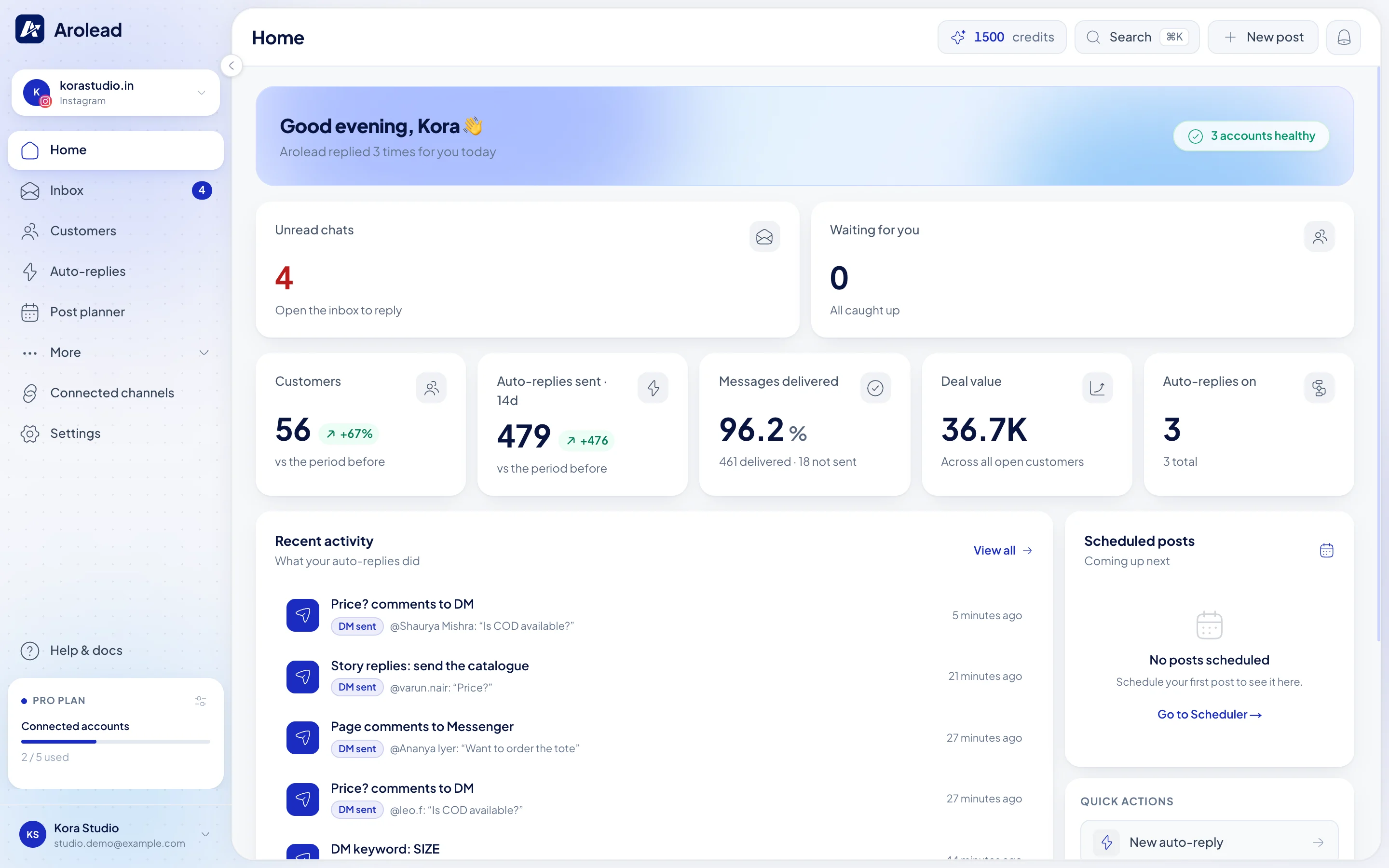Open Auto-replies in the sidebar
The width and height of the screenshot is (1389, 868).
pyautogui.click(x=115, y=271)
